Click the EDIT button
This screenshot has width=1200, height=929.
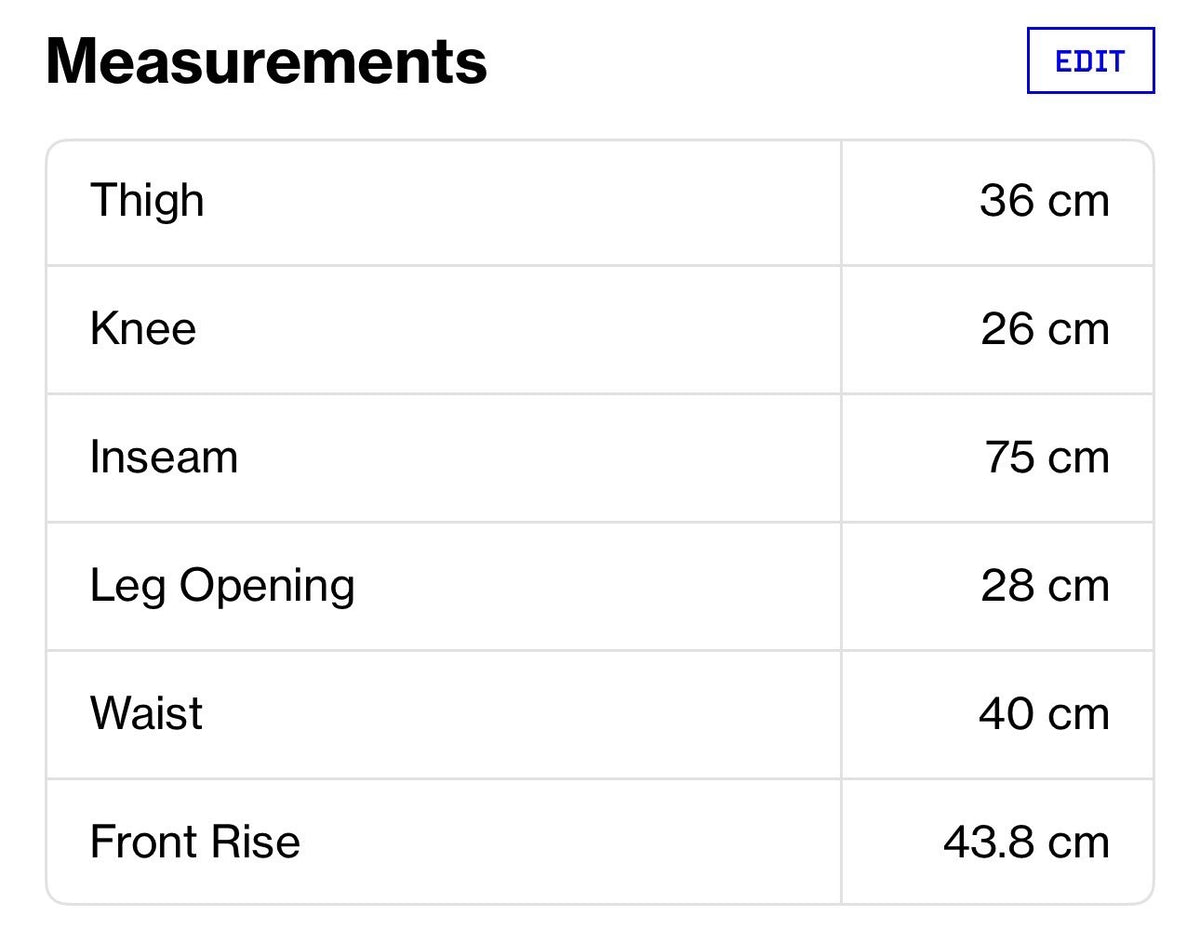click(1091, 61)
